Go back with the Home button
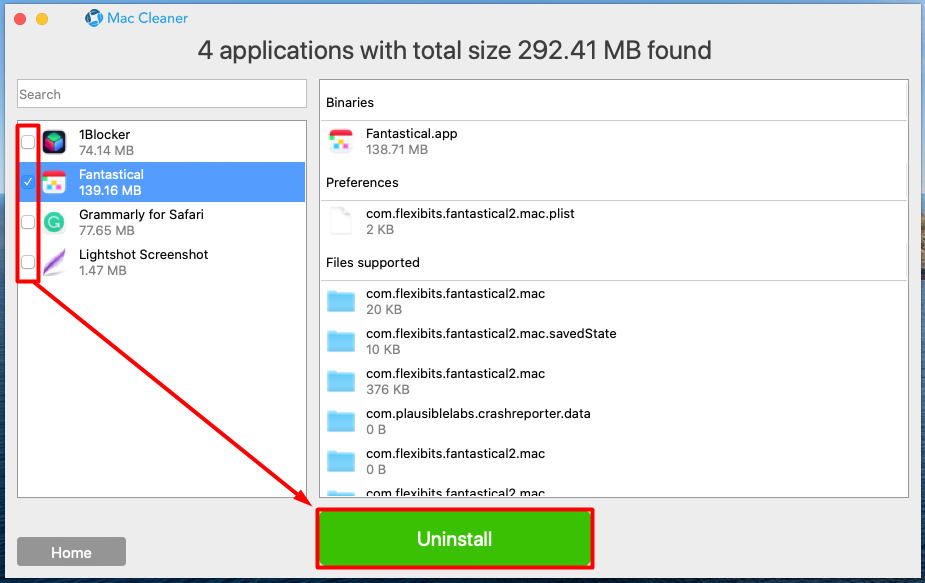The image size is (925, 583). [x=71, y=552]
